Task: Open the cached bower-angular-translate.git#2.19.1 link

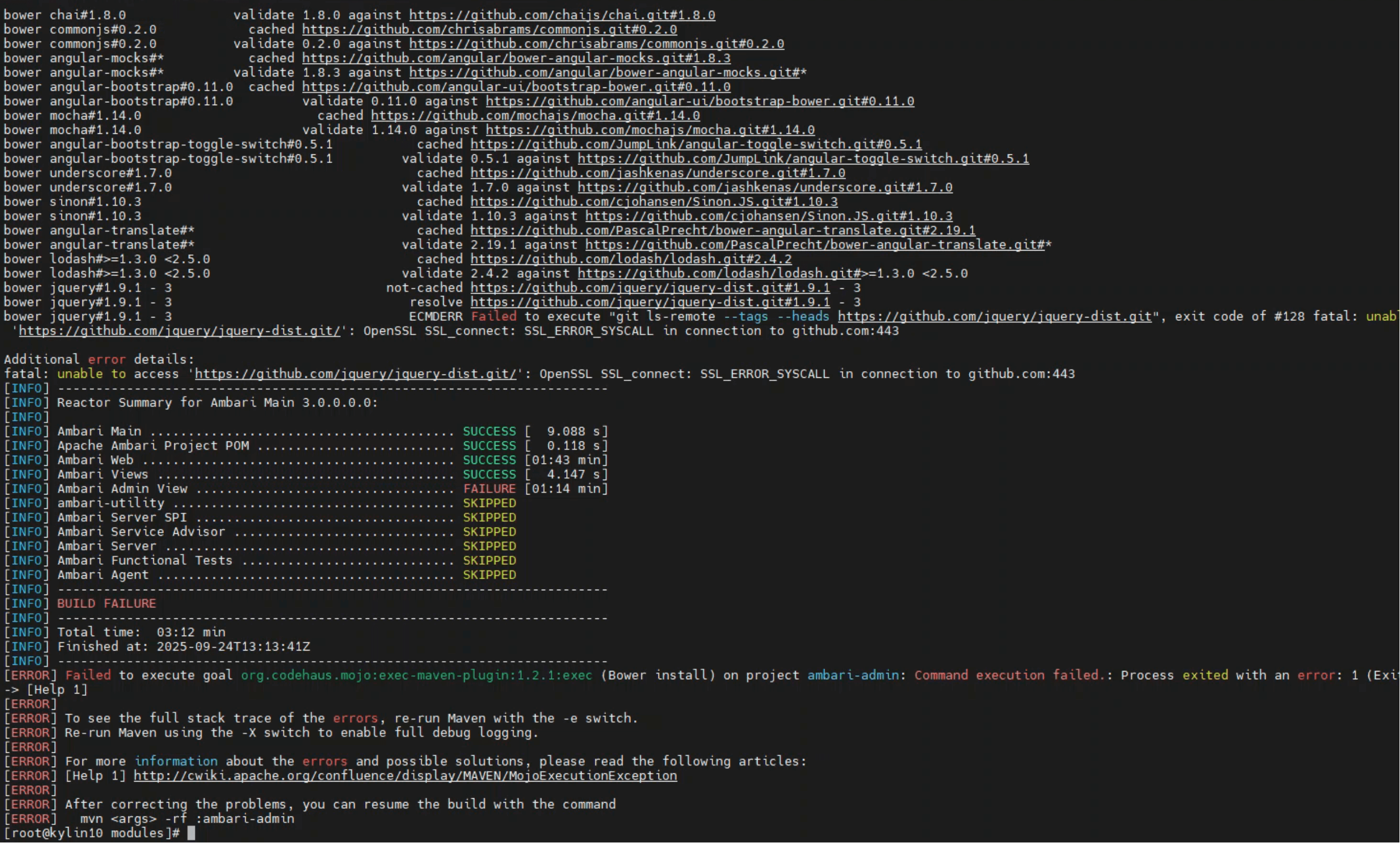Action: click(723, 231)
